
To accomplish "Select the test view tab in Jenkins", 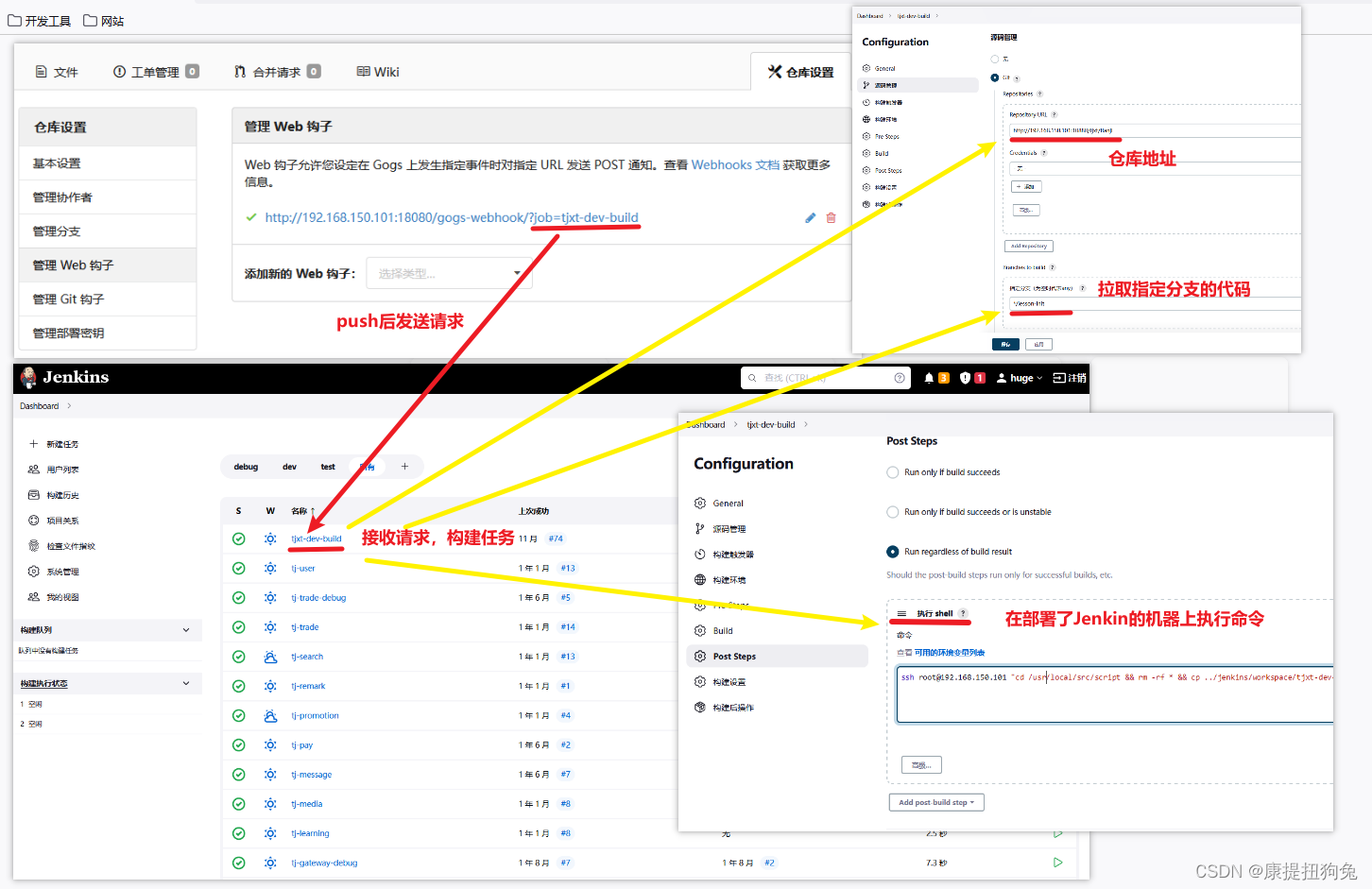I will [x=328, y=467].
